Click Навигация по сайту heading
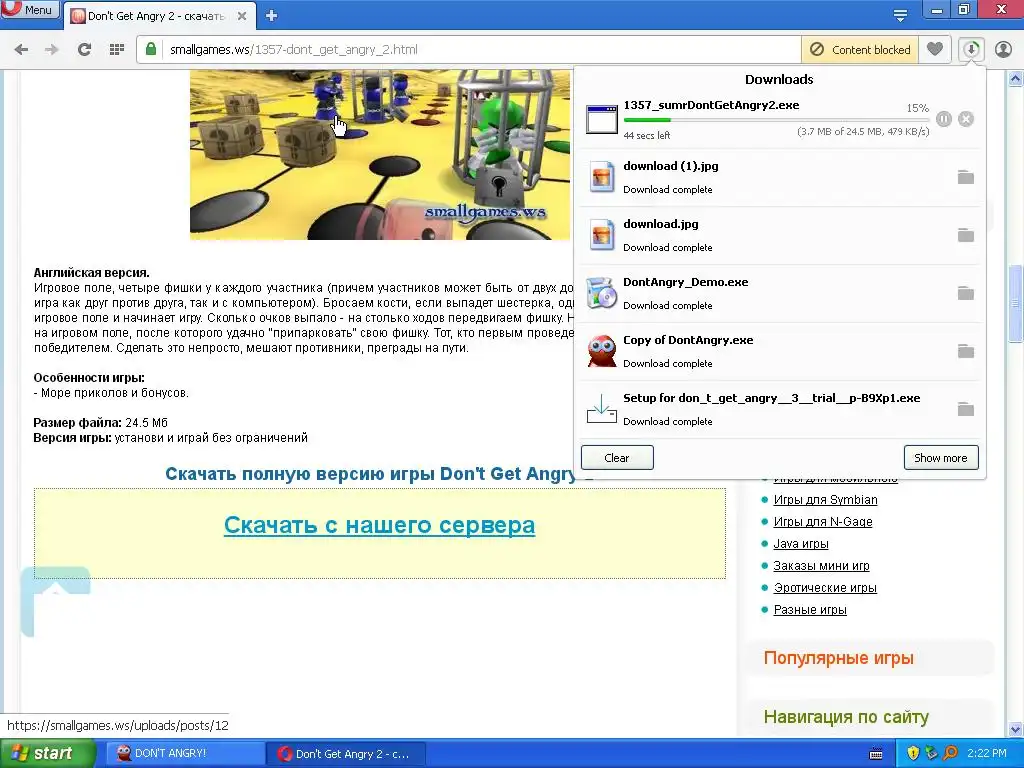The width and height of the screenshot is (1024, 768). point(846,717)
